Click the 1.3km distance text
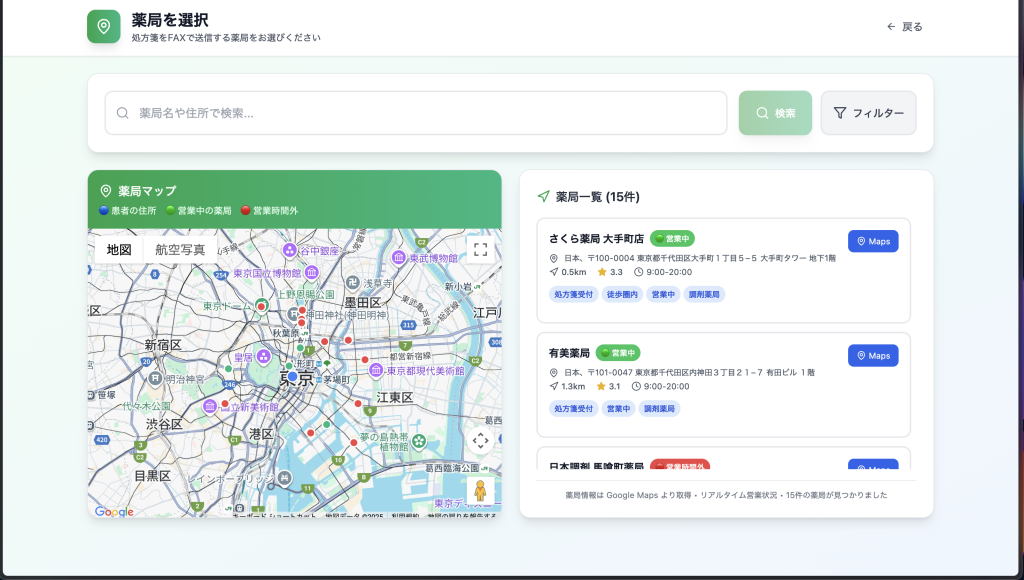The height and width of the screenshot is (580, 1024). coord(573,387)
